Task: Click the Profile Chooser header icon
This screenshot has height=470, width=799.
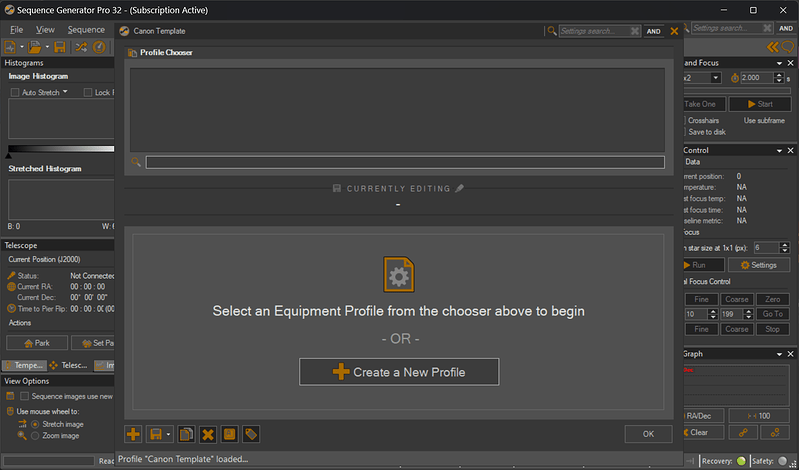Action: [x=132, y=53]
